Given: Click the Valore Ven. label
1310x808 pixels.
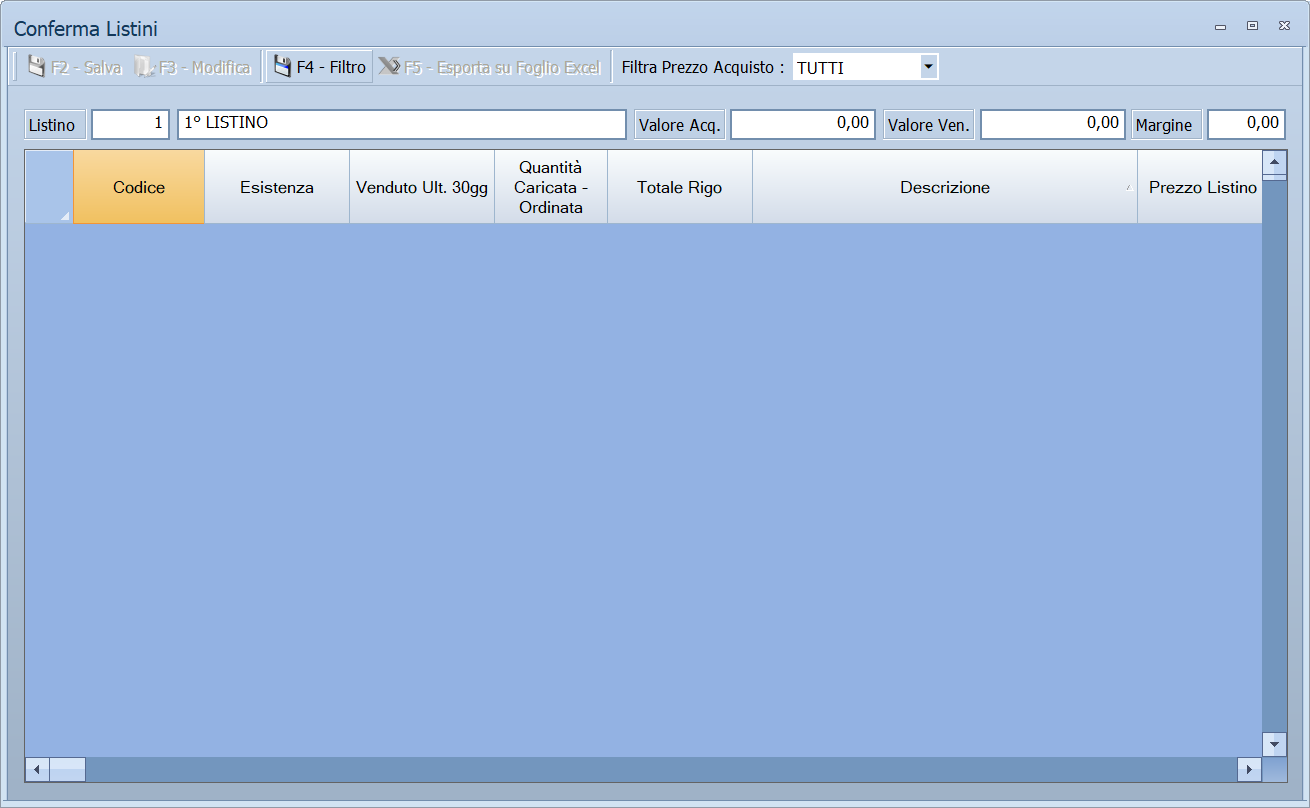Looking at the screenshot, I should pos(929,125).
